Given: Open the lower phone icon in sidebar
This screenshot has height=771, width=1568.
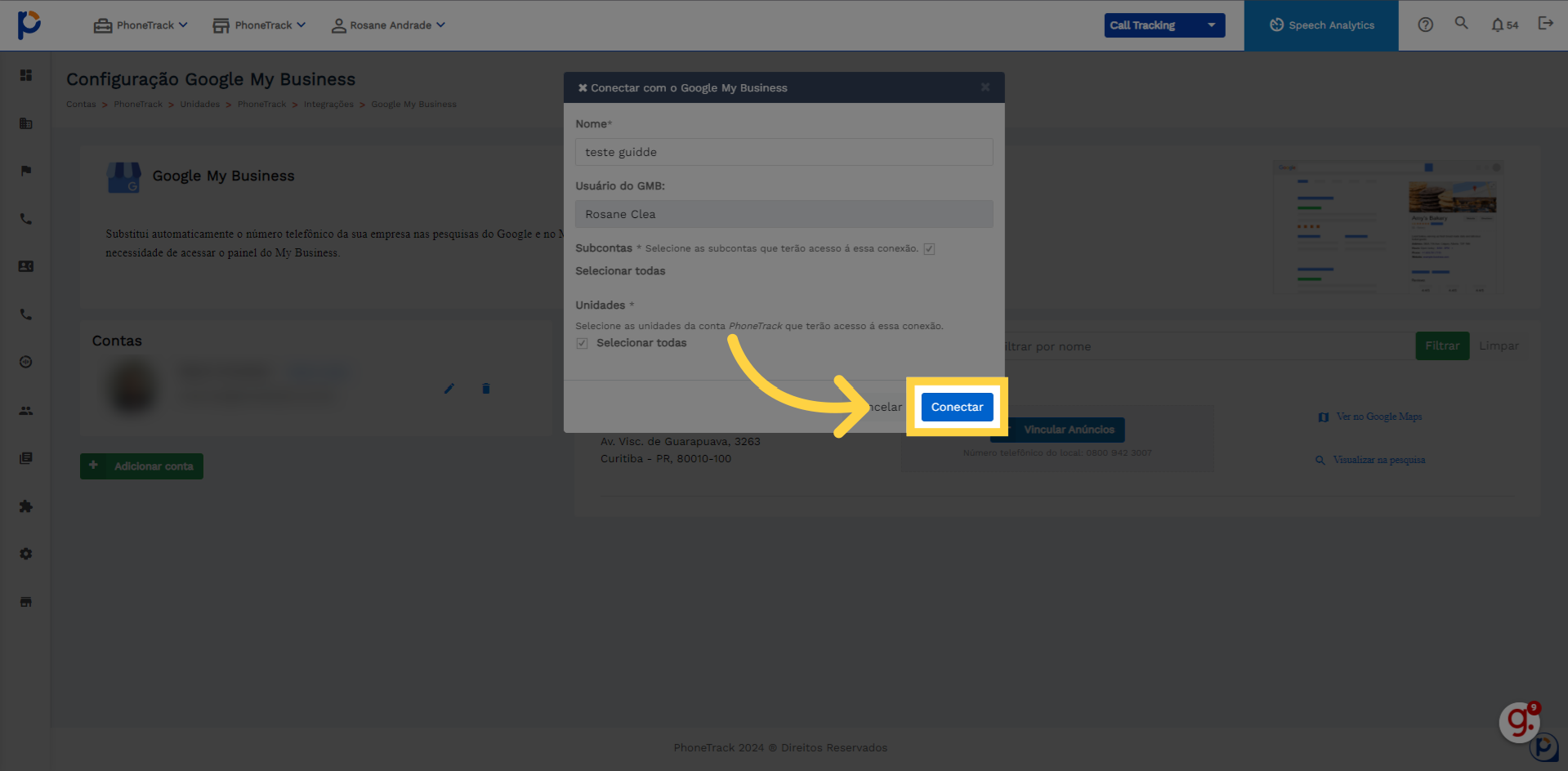Looking at the screenshot, I should [x=26, y=314].
